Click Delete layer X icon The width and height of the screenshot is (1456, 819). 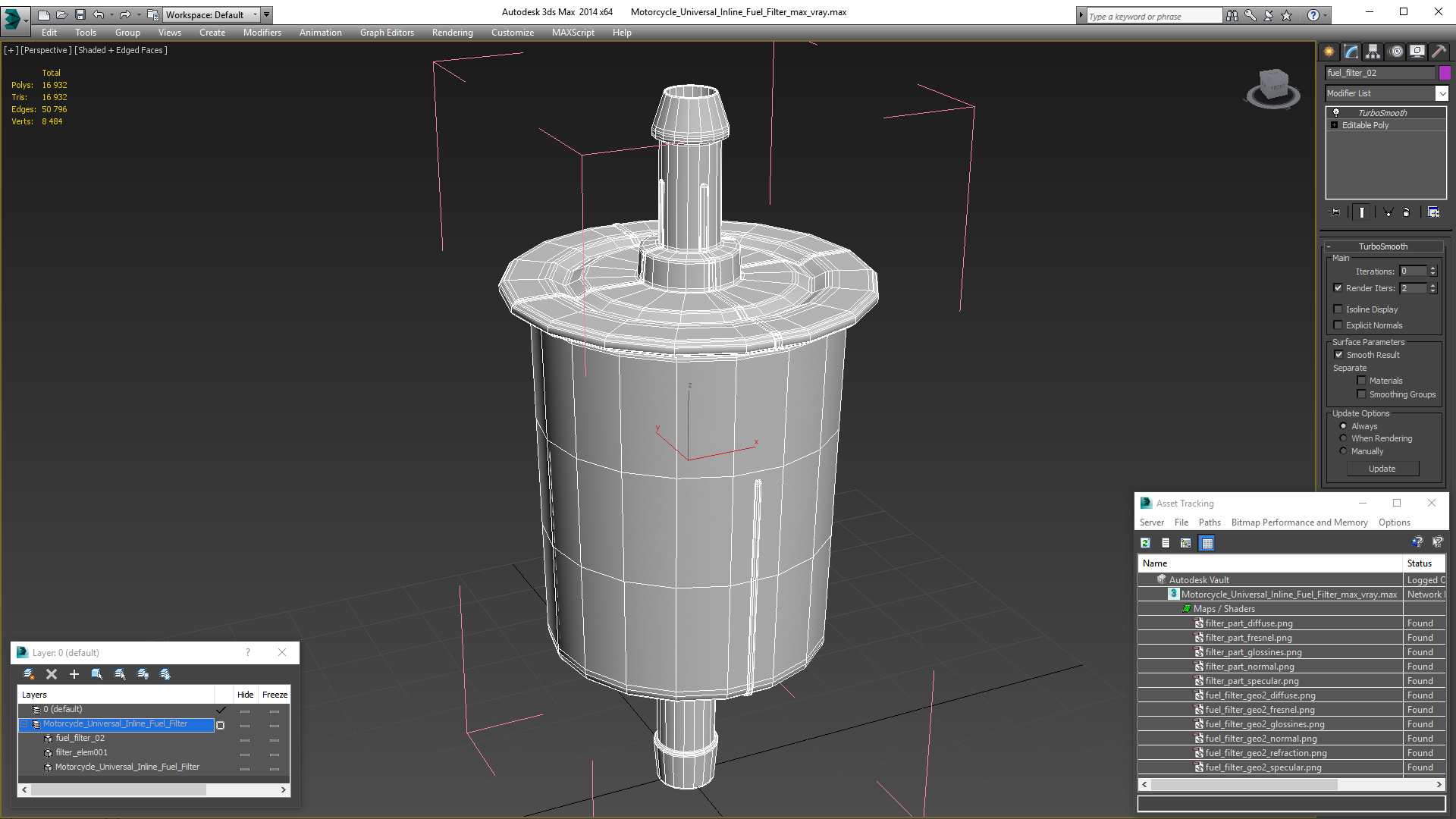point(52,674)
